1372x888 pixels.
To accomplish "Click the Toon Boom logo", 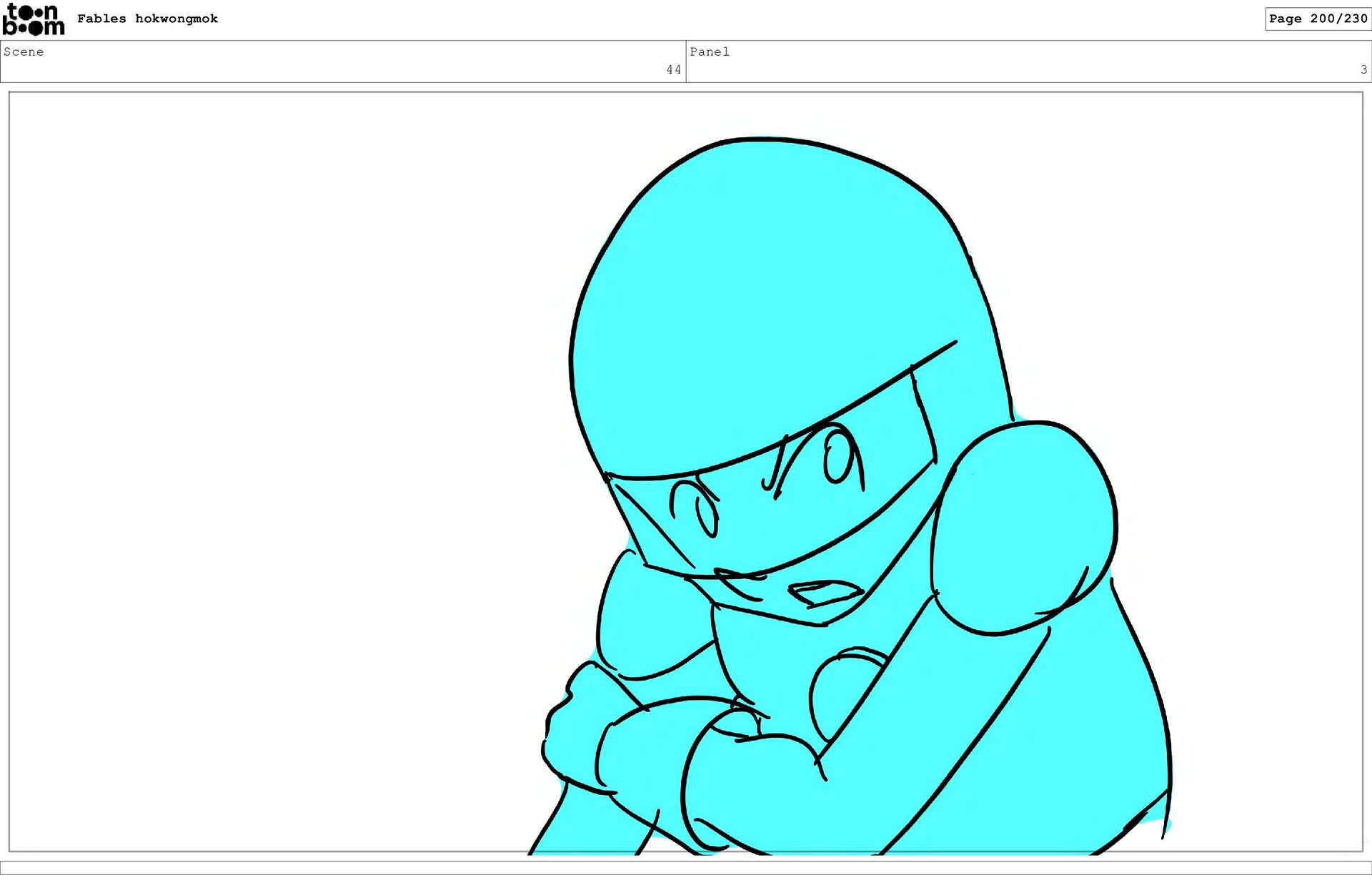I will tap(33, 19).
